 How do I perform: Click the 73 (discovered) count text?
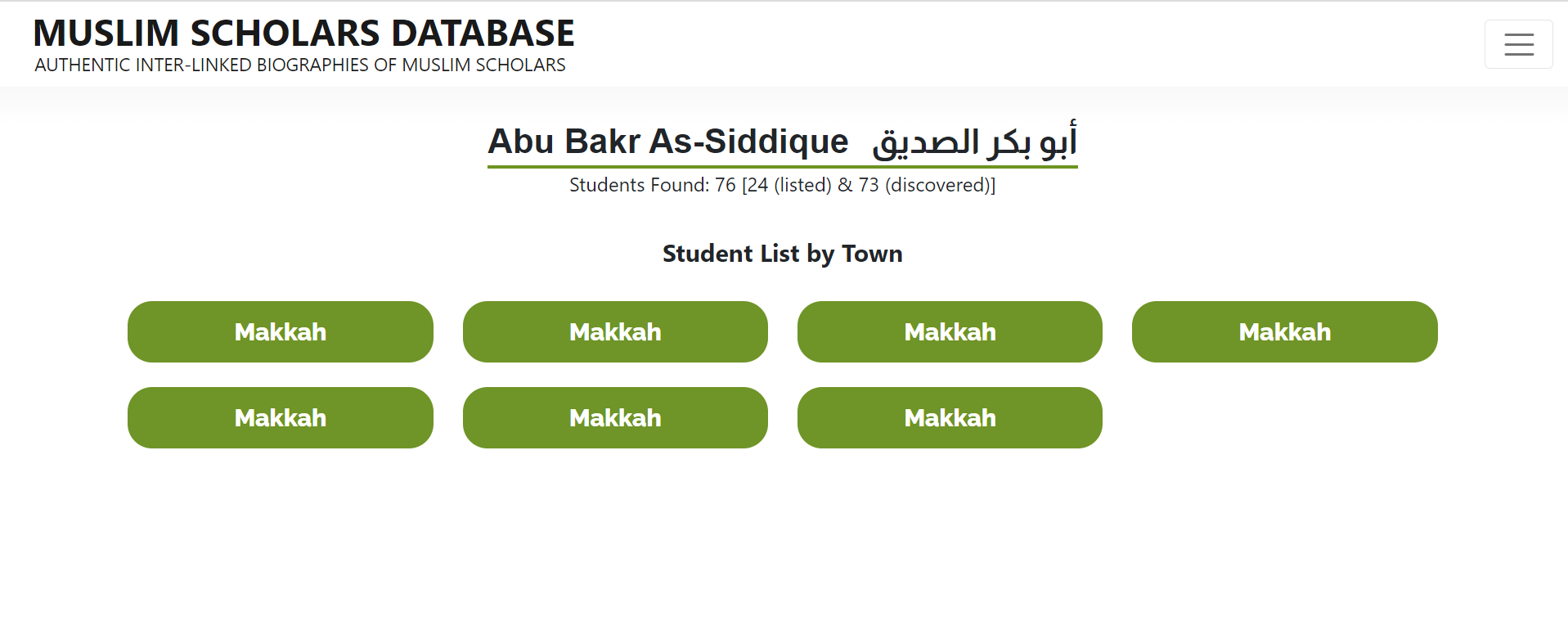[x=924, y=185]
